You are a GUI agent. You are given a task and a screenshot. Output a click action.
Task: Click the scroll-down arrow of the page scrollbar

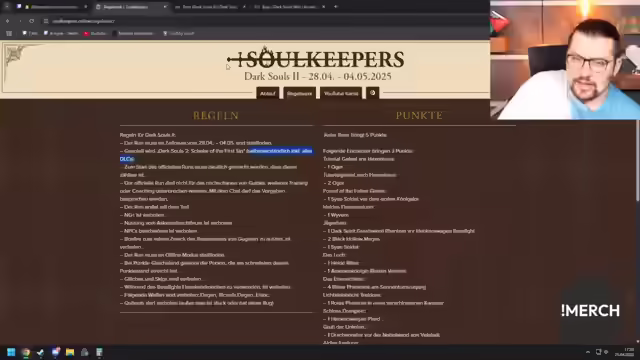point(638,342)
